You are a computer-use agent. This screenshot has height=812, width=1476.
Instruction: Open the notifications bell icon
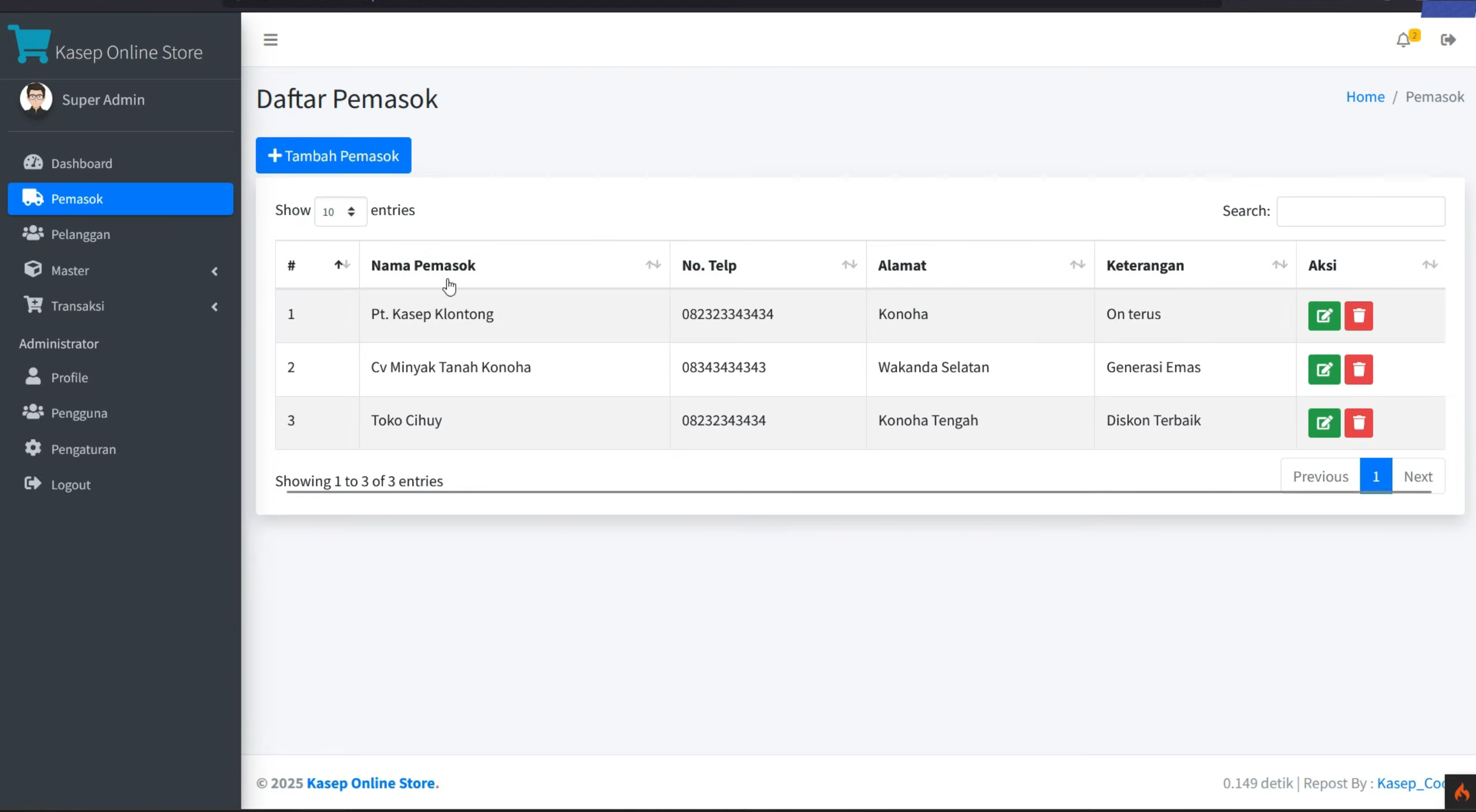[x=1403, y=40]
